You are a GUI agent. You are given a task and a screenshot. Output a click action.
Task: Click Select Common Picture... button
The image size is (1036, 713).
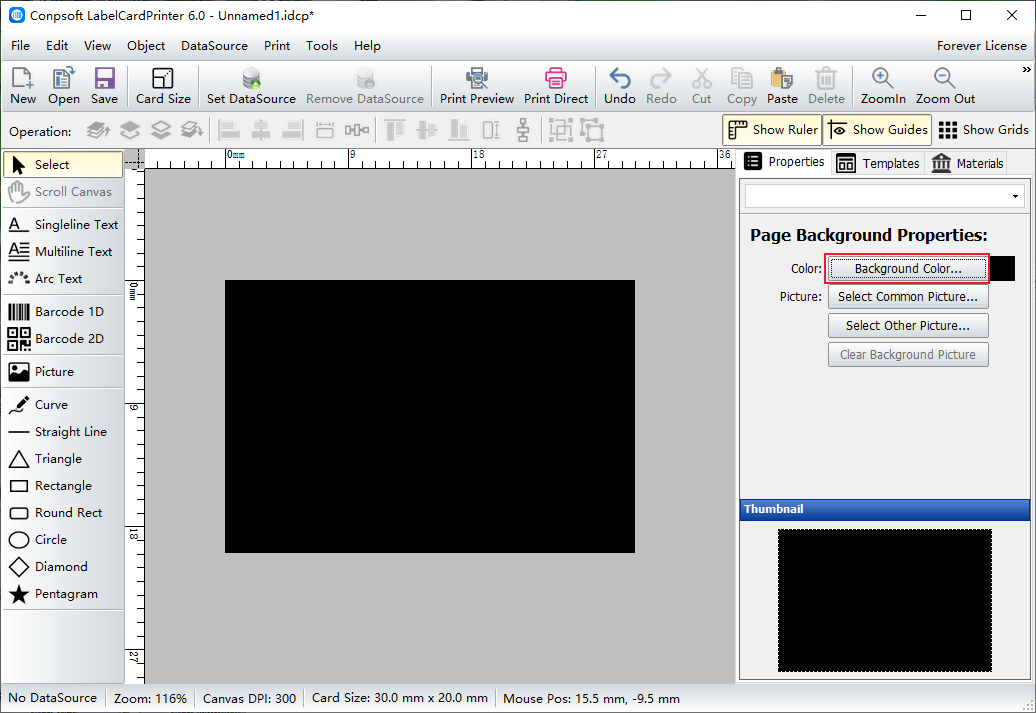coord(908,297)
